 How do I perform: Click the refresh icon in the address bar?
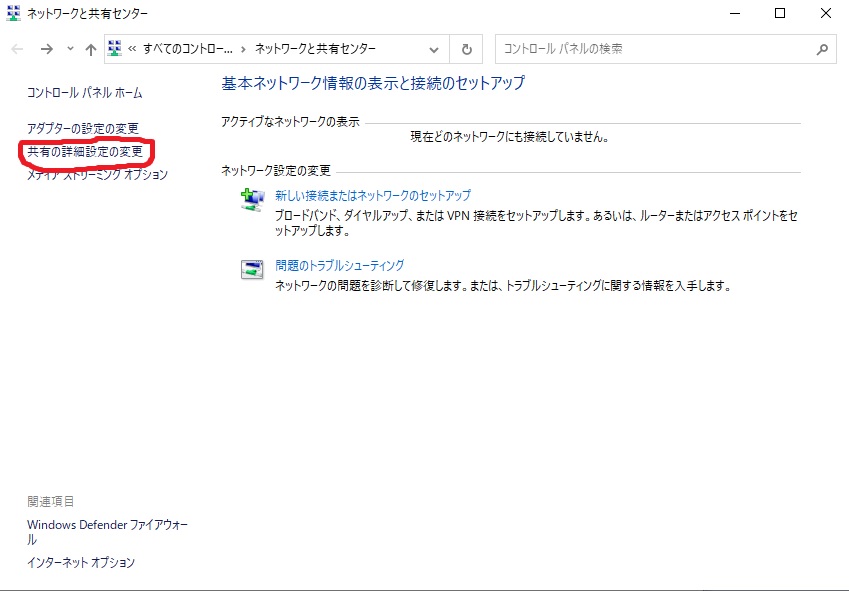pyautogui.click(x=466, y=48)
